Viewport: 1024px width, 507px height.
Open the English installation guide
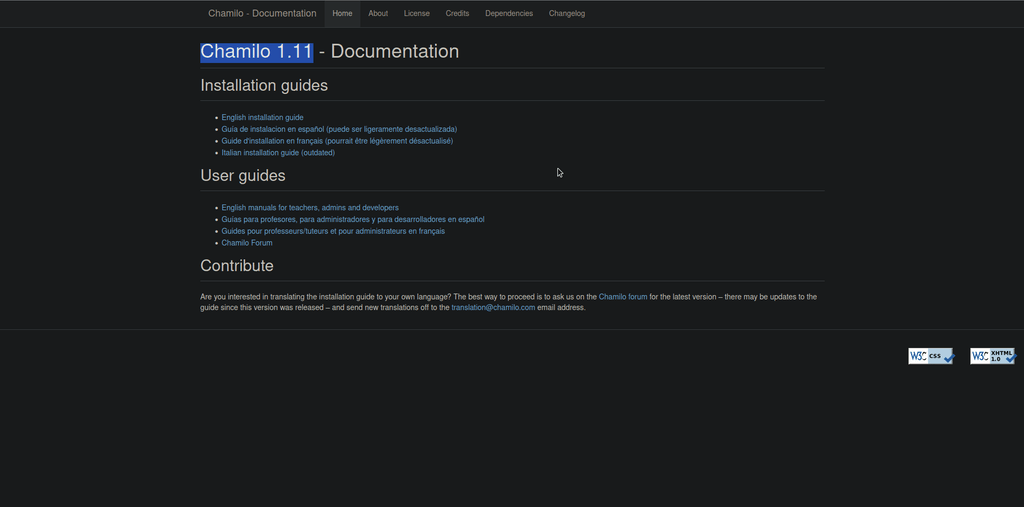[262, 118]
